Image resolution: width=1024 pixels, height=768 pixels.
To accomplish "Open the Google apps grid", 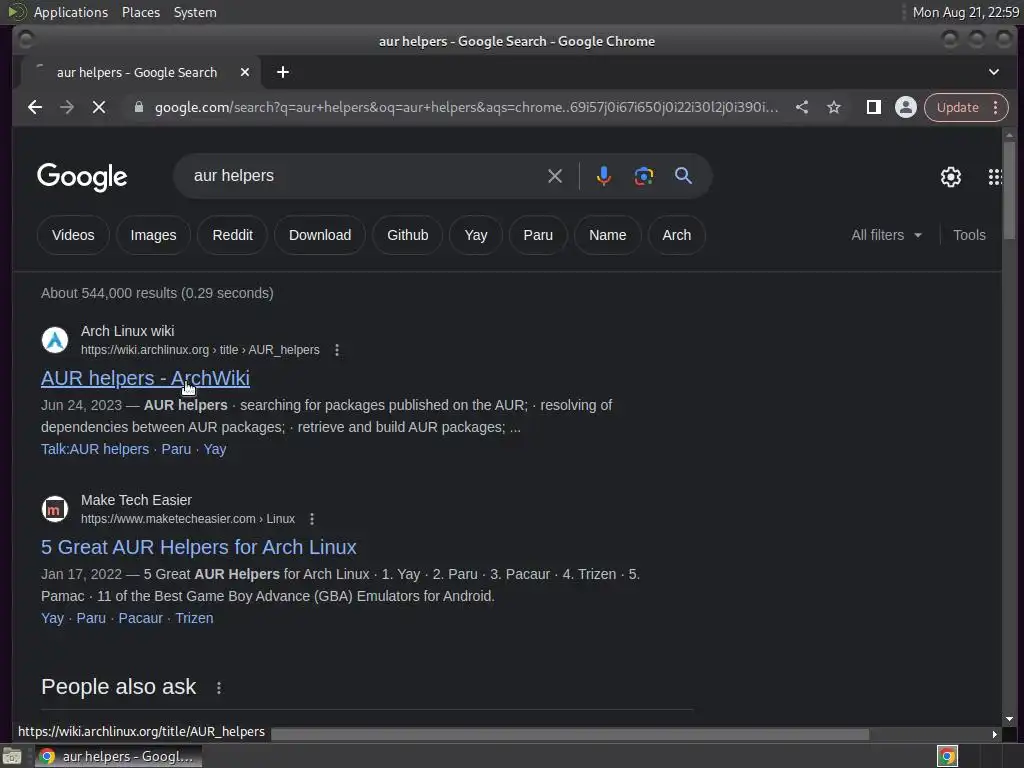I will (x=995, y=176).
